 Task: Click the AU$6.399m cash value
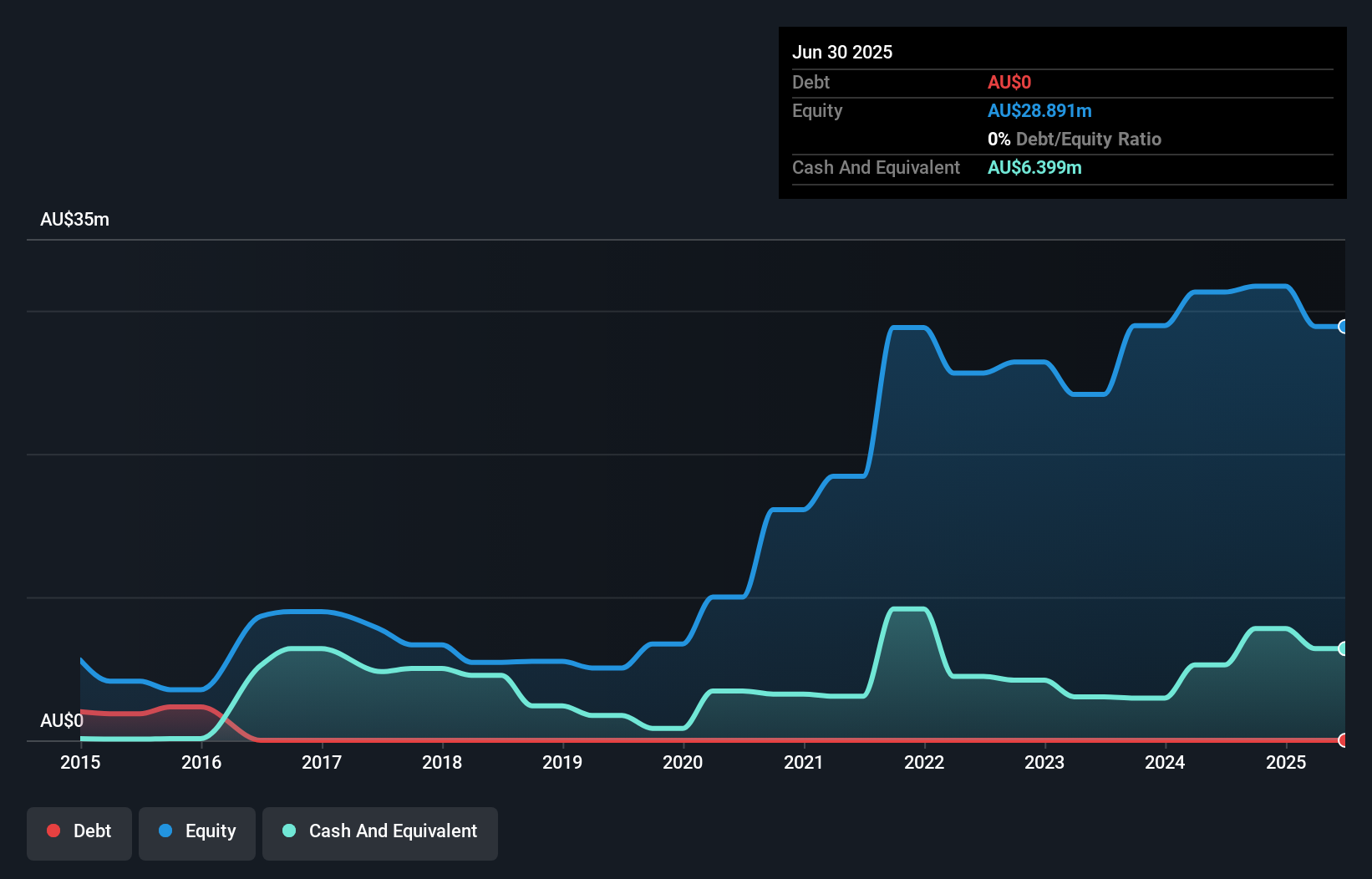click(x=1034, y=168)
